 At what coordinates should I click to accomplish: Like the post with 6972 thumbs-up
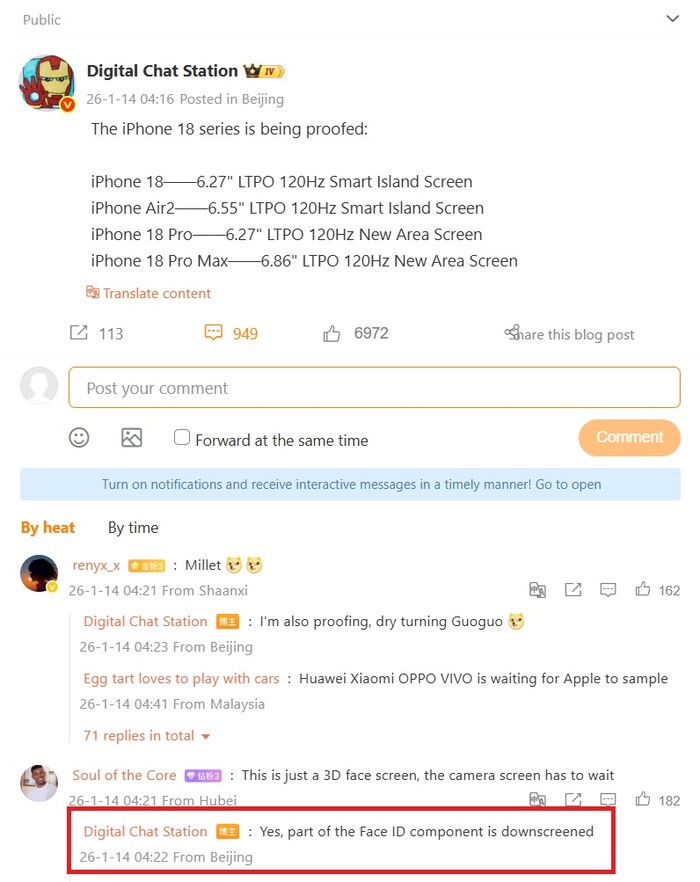click(331, 334)
